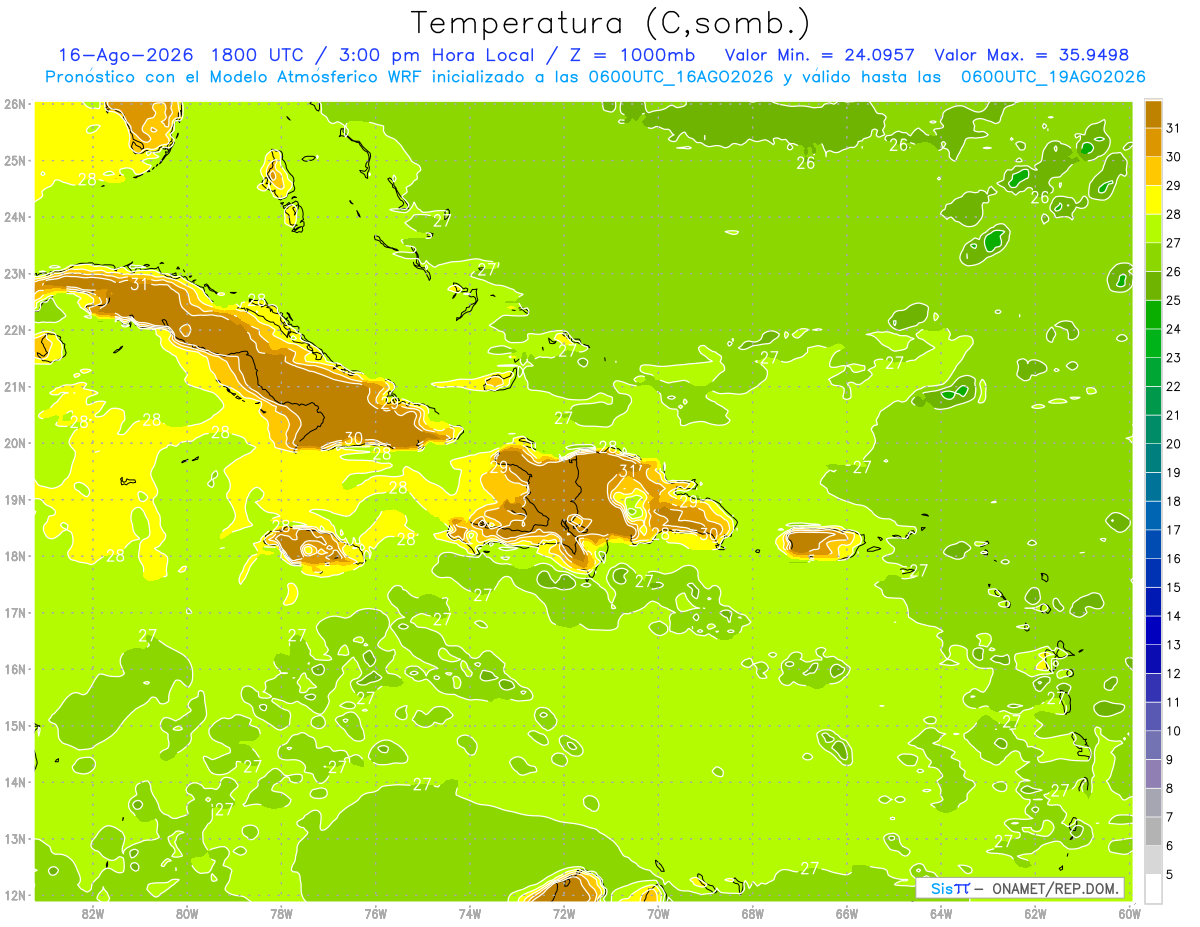Click the 78W longitude axis label
Viewport: 1200px width, 927px height.
click(281, 914)
